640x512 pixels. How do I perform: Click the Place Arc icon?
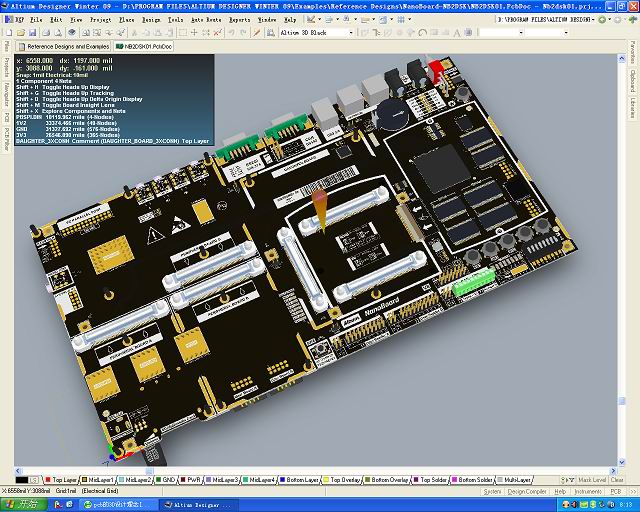(423, 33)
